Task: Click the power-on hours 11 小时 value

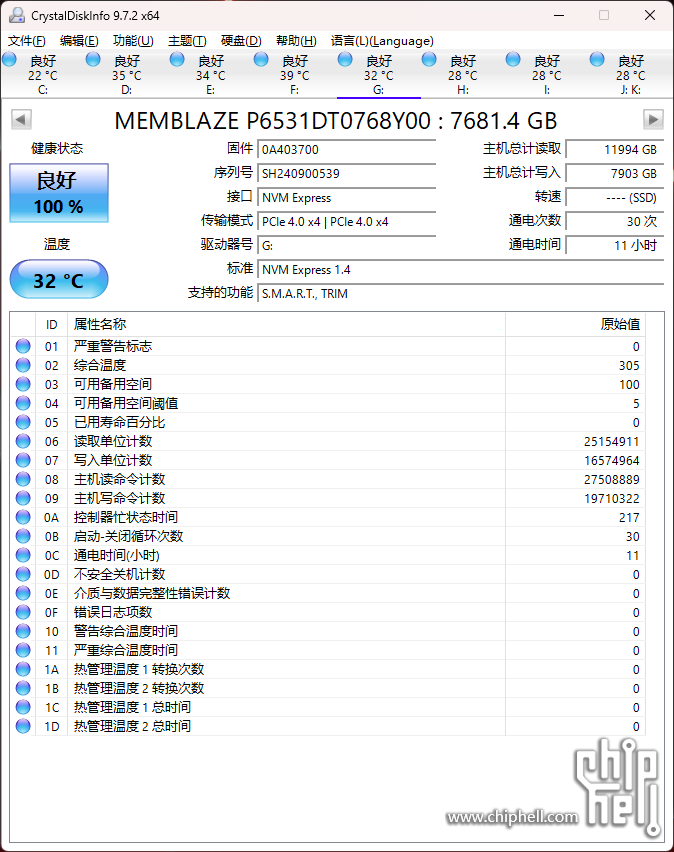Action: click(x=615, y=246)
